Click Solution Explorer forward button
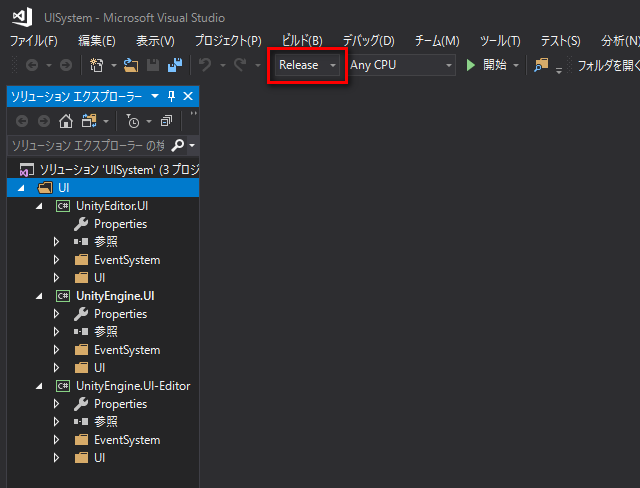Viewport: 640px width, 488px height. click(44, 121)
